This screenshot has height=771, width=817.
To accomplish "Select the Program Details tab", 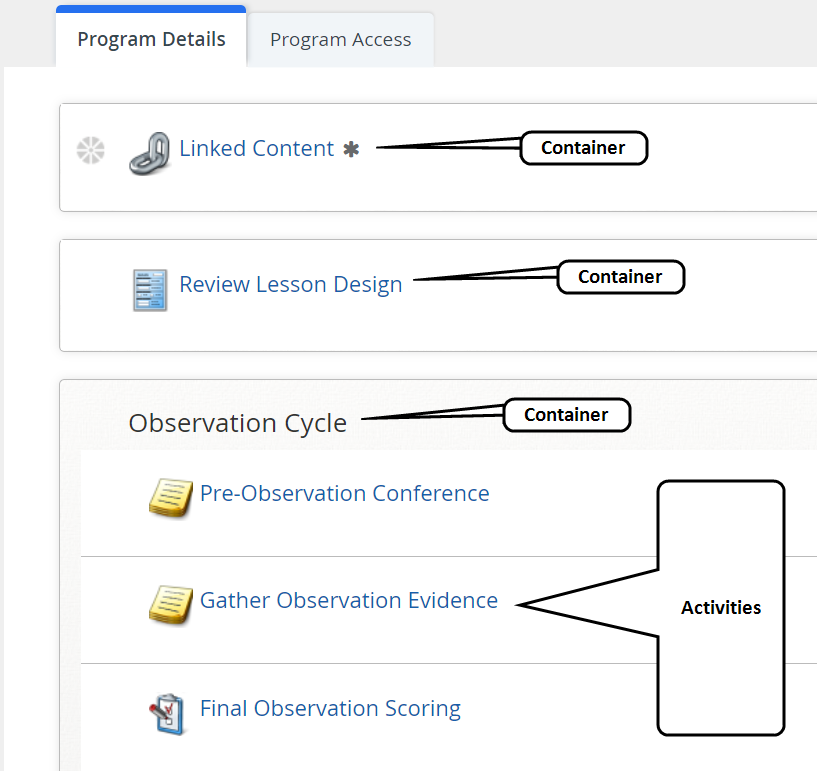I will [x=151, y=39].
